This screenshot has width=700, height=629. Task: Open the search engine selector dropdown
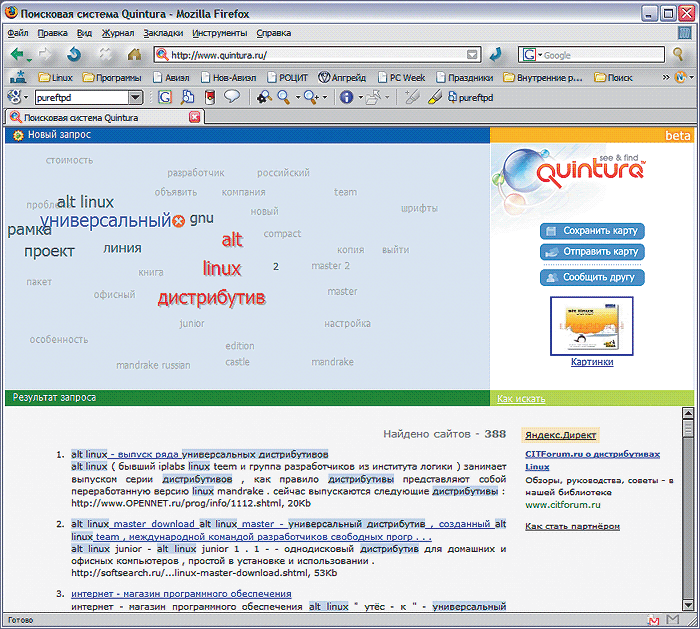coord(540,55)
